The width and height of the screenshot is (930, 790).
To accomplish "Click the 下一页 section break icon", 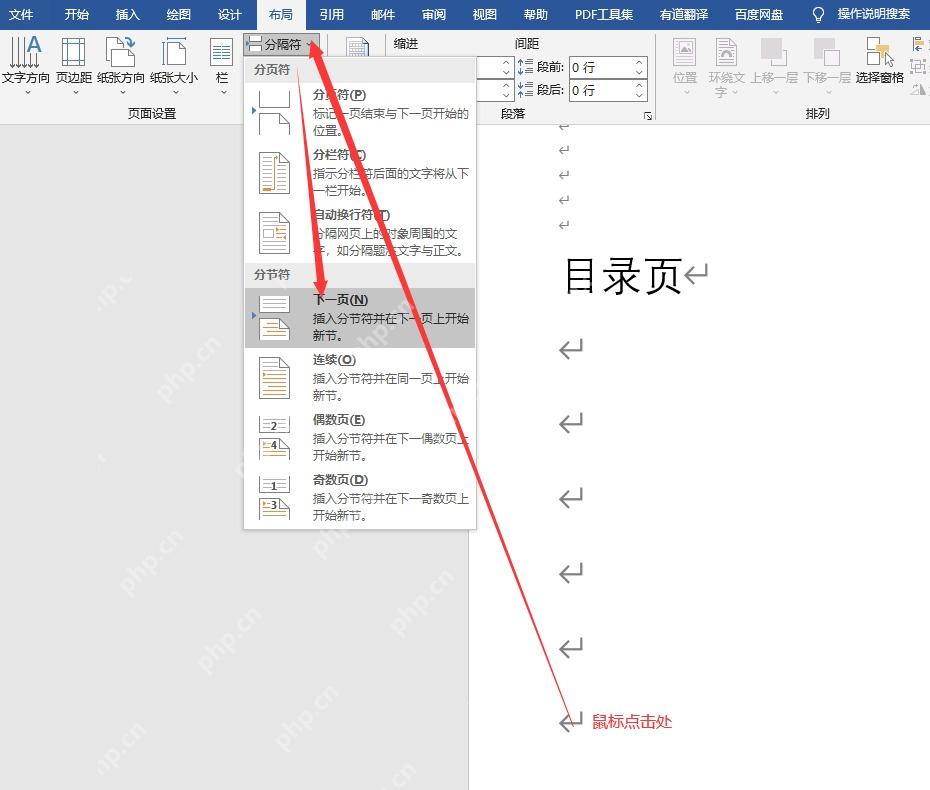I will tap(275, 318).
